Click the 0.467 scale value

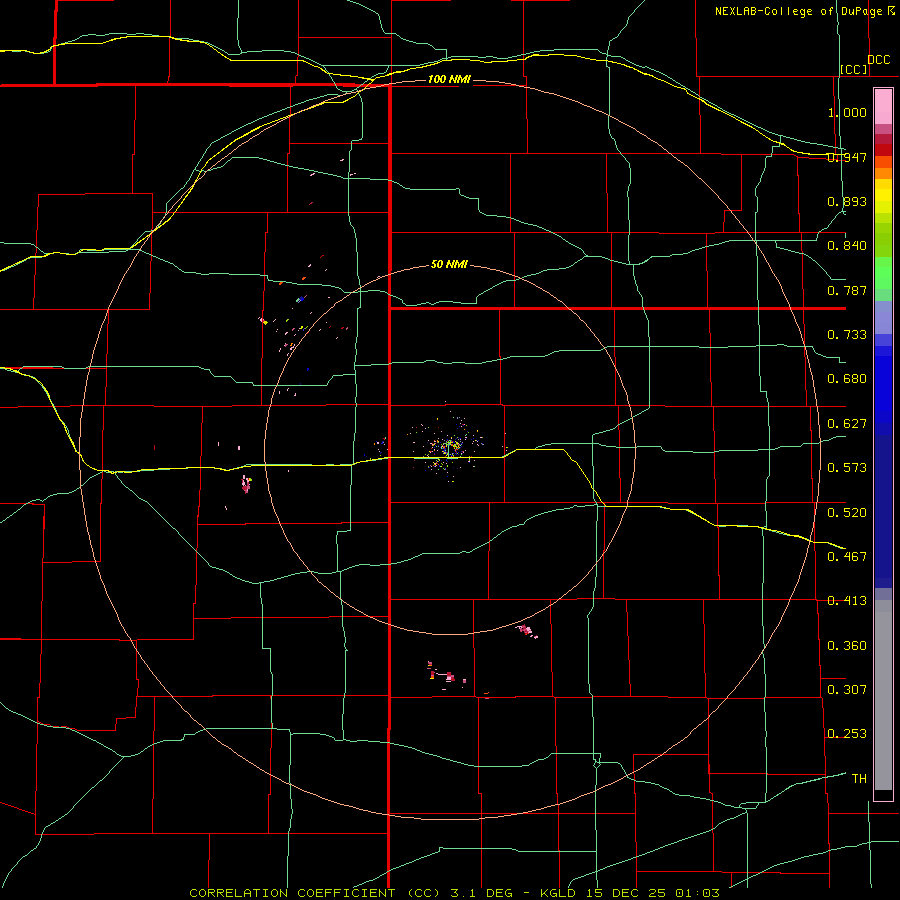[x=847, y=557]
